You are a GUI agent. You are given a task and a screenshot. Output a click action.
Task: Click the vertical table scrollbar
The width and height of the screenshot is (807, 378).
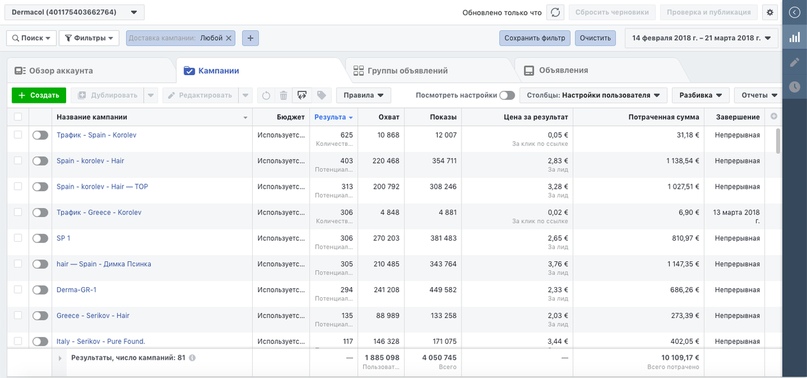point(778,141)
